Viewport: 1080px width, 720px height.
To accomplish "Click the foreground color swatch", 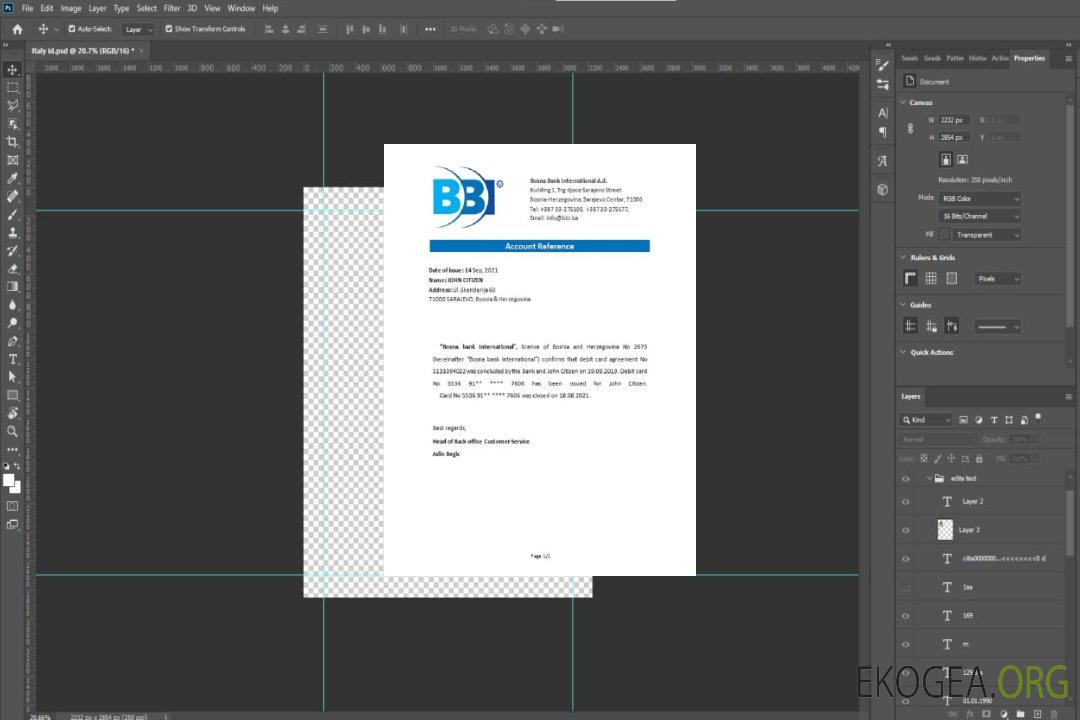I will (x=9, y=480).
